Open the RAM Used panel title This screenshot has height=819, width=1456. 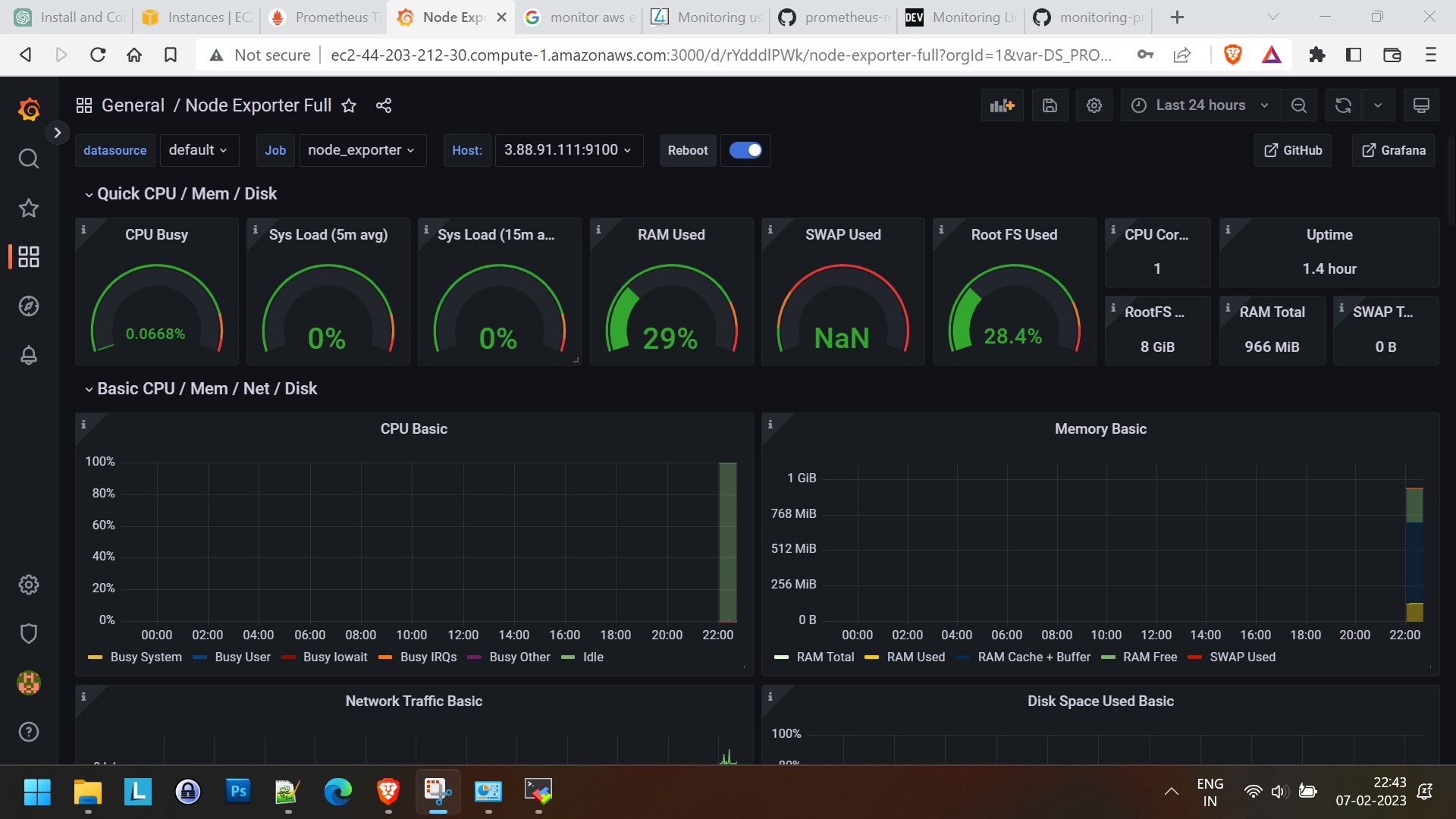(x=671, y=235)
